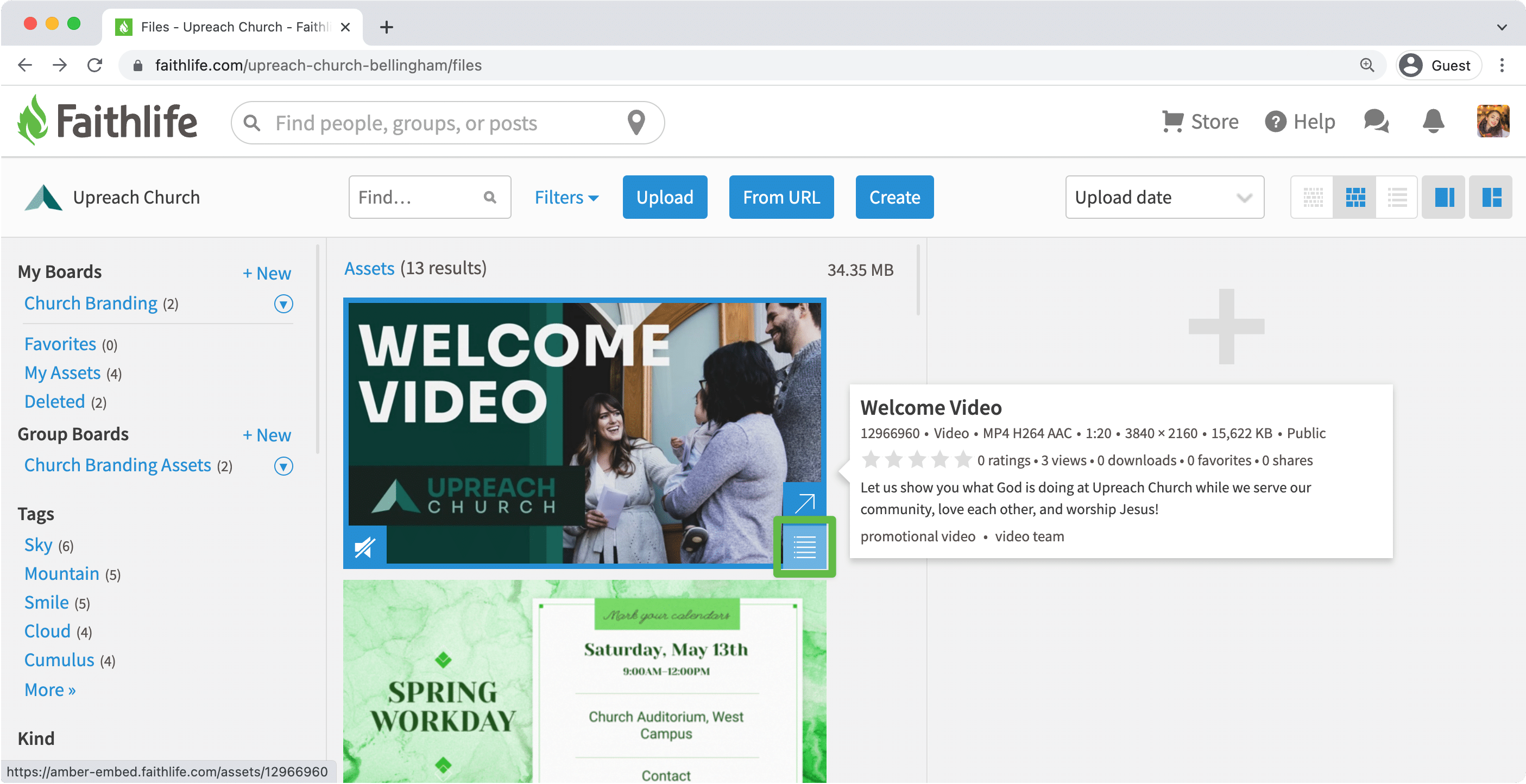
Task: Click the Create button
Action: pos(894,197)
